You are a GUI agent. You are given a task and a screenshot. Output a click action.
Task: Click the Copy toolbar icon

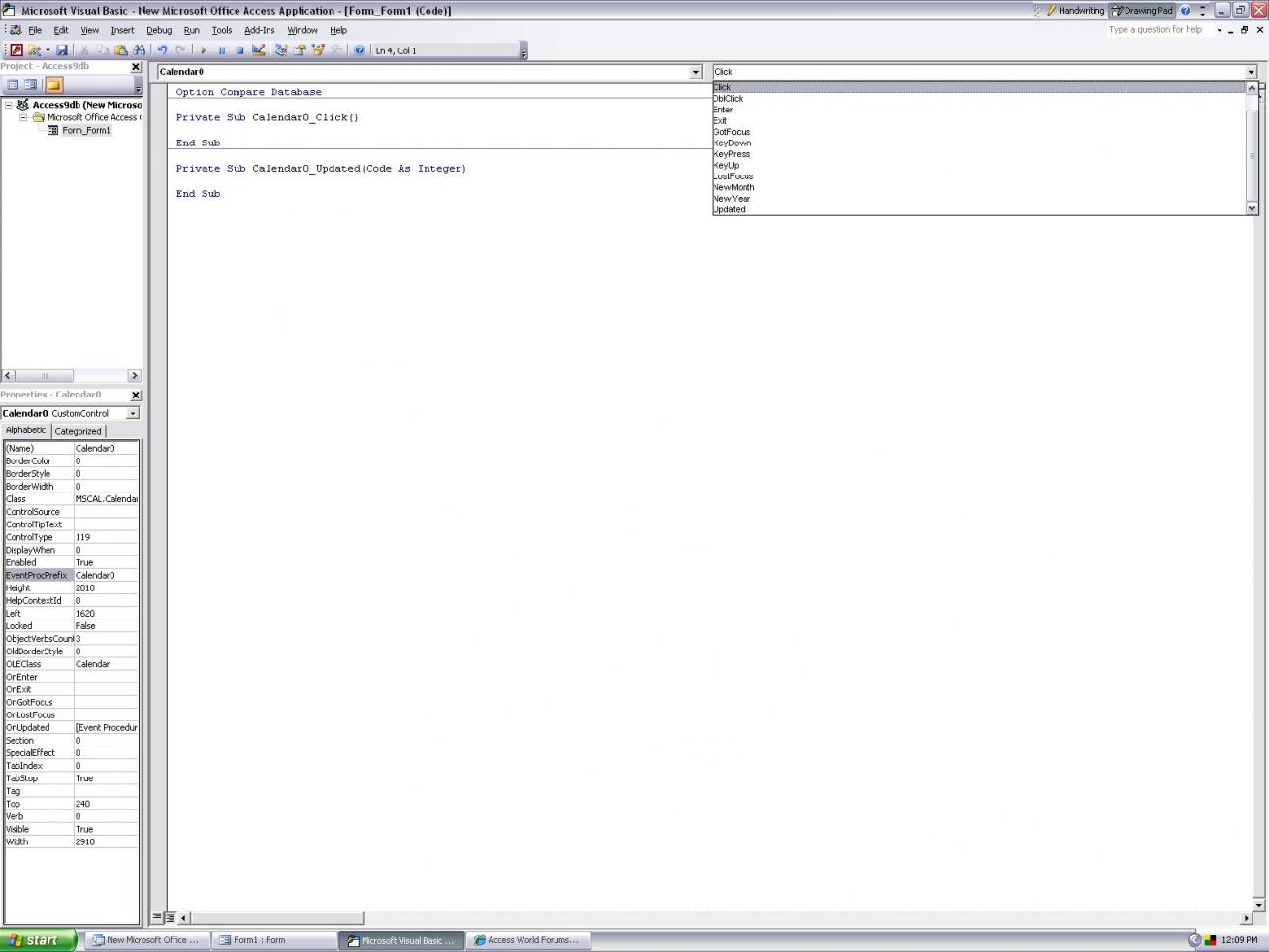pyautogui.click(x=103, y=50)
